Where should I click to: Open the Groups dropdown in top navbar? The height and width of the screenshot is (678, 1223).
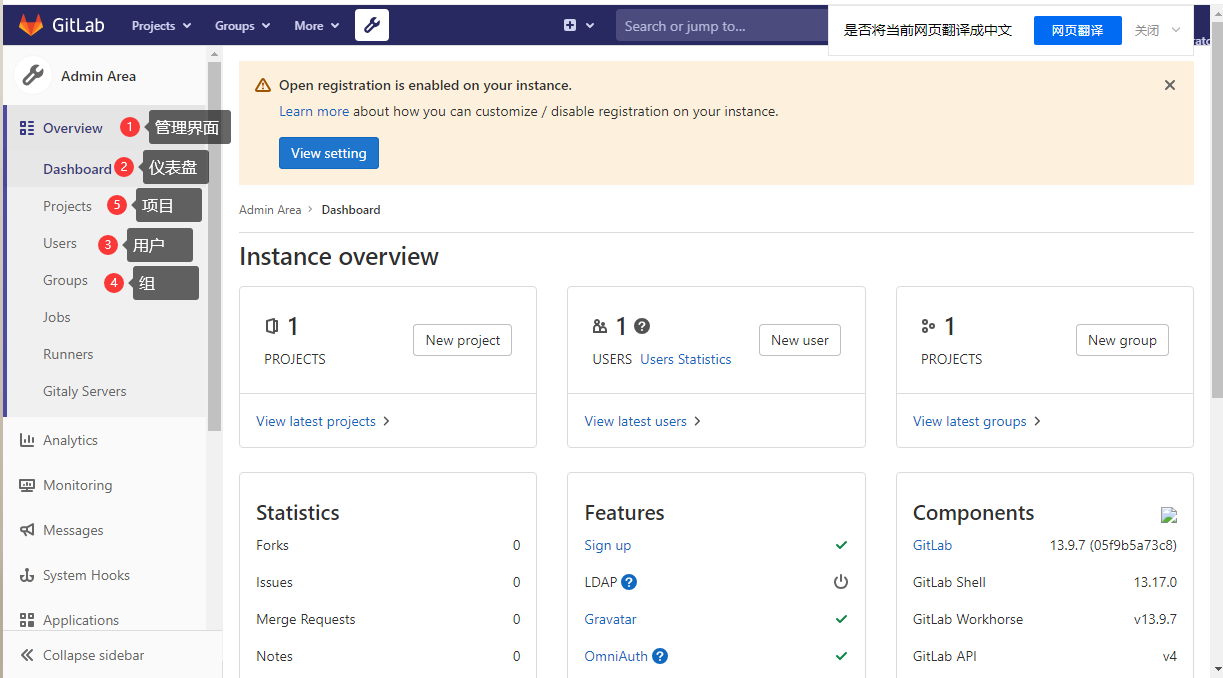click(242, 26)
